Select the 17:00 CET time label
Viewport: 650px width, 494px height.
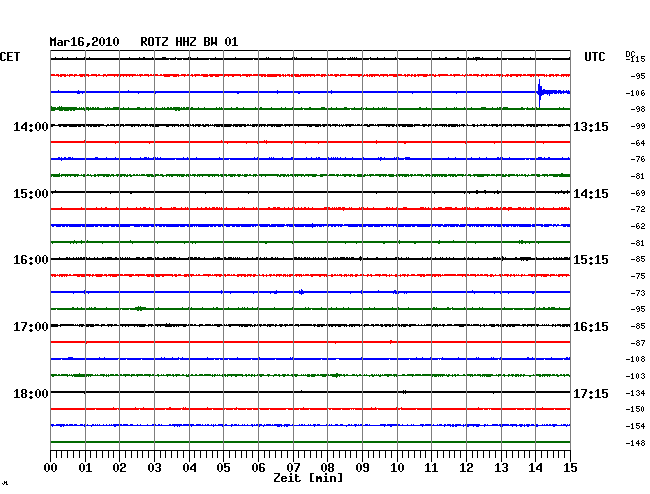pyautogui.click(x=31, y=327)
